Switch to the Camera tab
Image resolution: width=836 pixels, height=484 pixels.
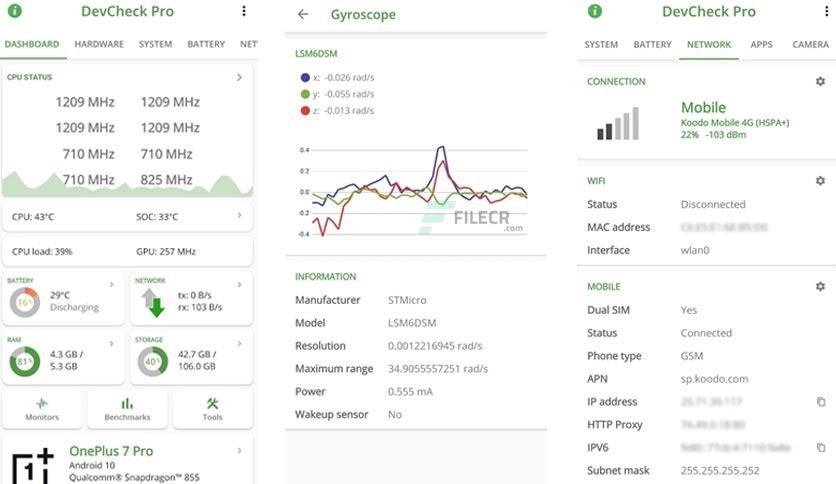pyautogui.click(x=810, y=44)
